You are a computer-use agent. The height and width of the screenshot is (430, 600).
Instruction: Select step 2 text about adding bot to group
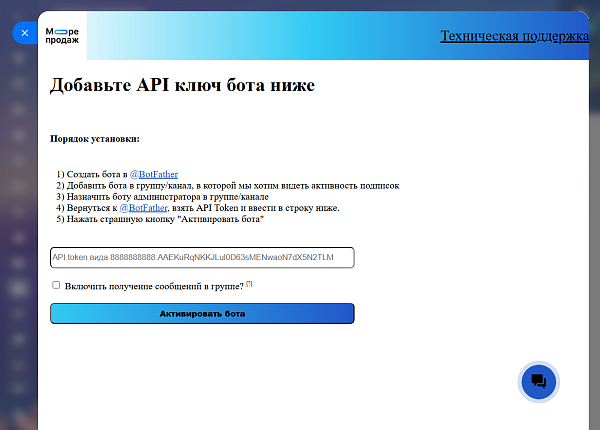(x=228, y=186)
